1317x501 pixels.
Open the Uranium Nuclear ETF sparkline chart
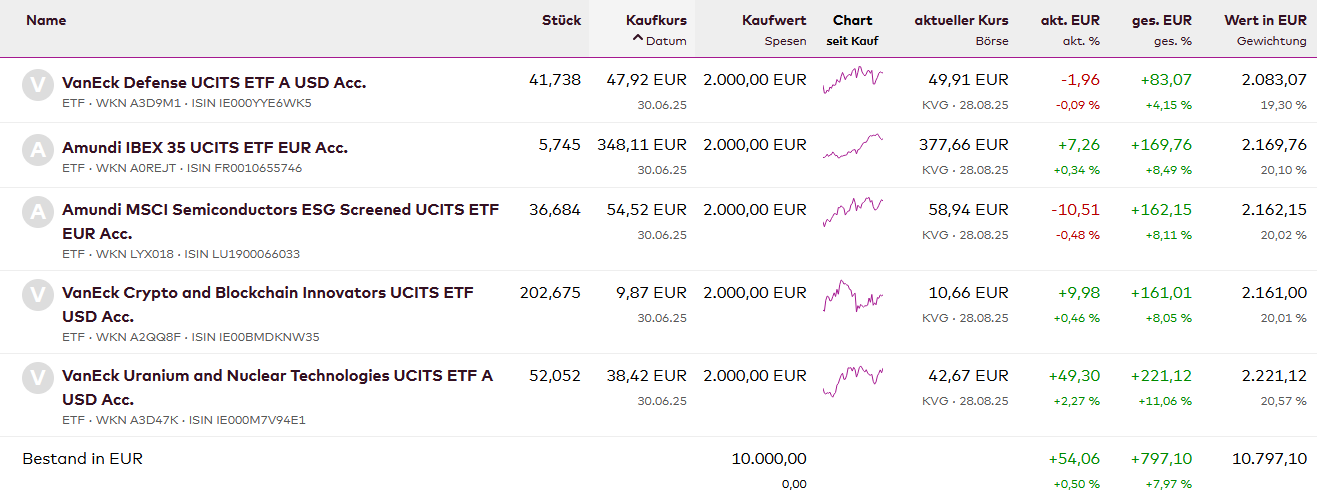[852, 379]
